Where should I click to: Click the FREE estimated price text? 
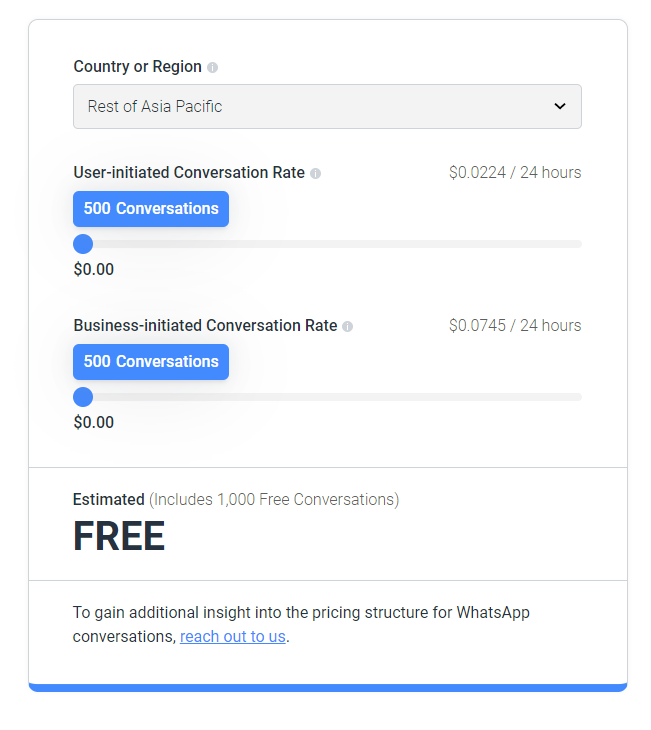pos(119,536)
